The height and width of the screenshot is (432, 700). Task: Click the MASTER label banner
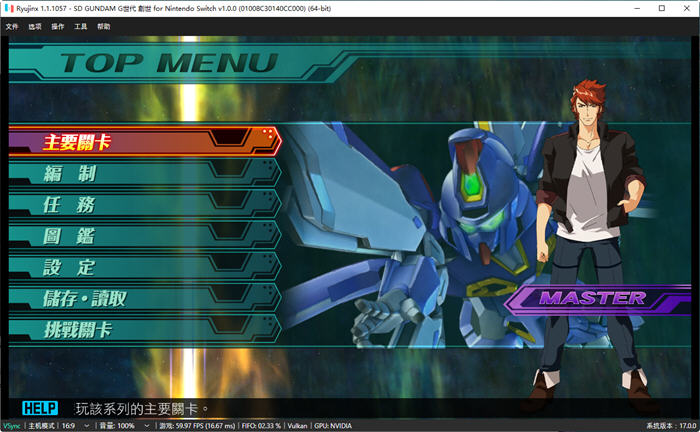[x=597, y=299]
